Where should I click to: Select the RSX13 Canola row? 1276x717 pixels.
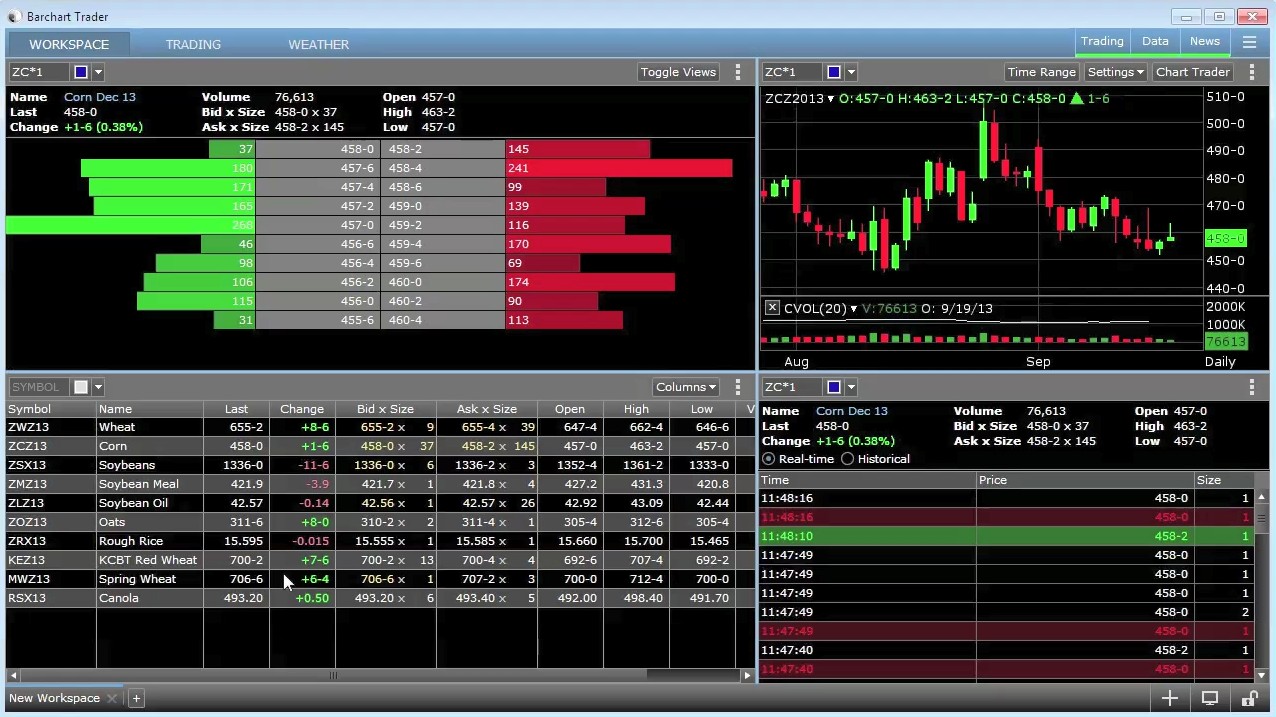pyautogui.click(x=380, y=598)
